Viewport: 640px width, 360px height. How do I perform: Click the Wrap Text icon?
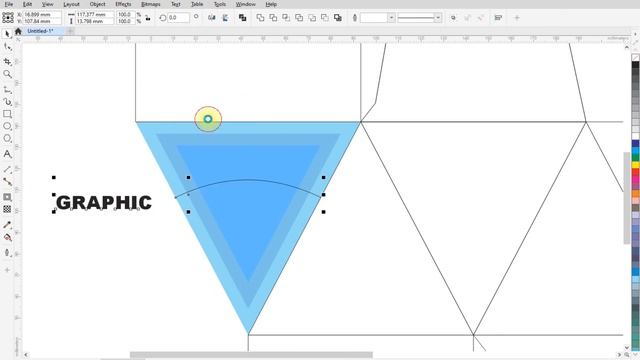click(453, 18)
